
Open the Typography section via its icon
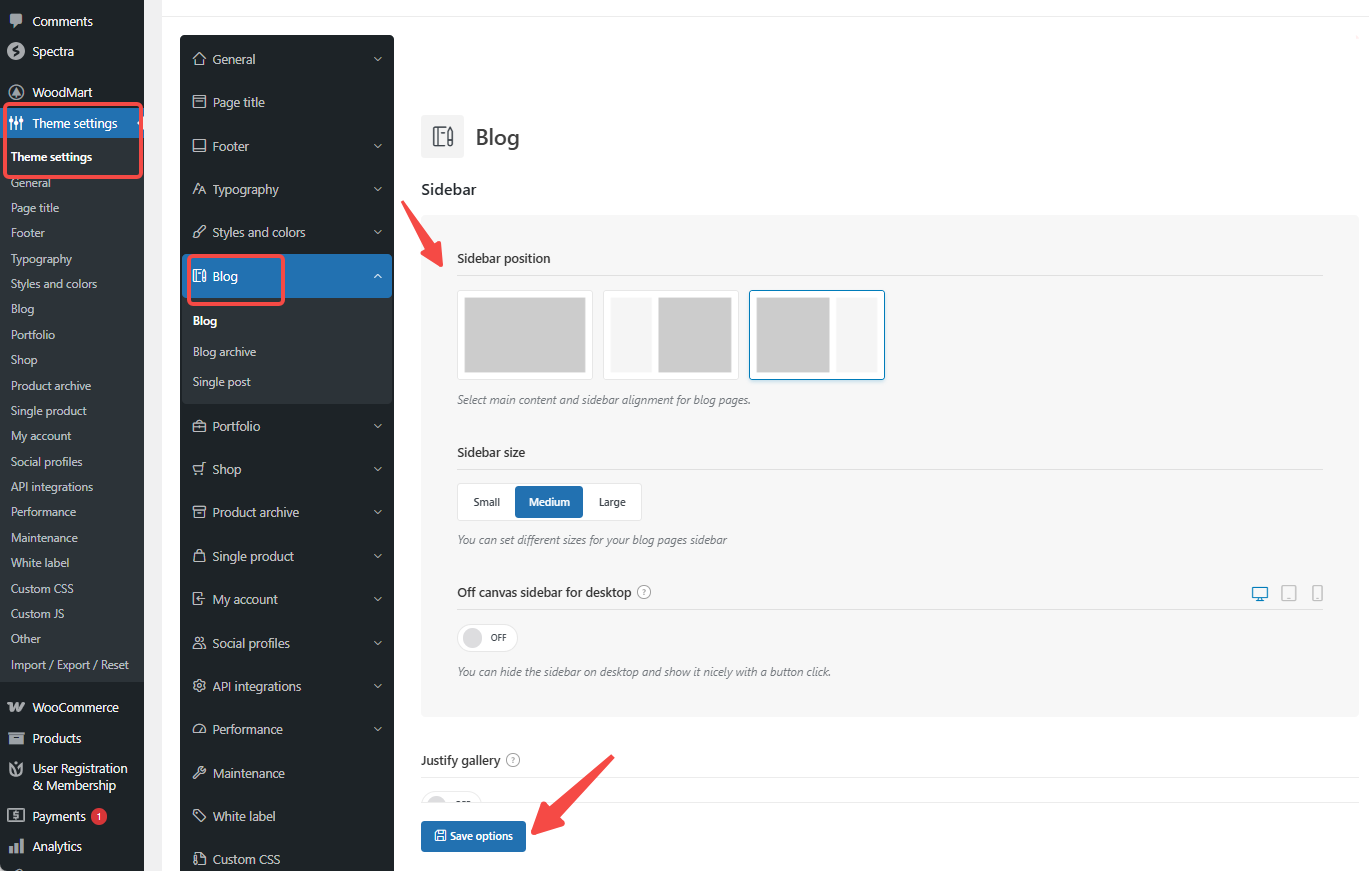point(201,189)
